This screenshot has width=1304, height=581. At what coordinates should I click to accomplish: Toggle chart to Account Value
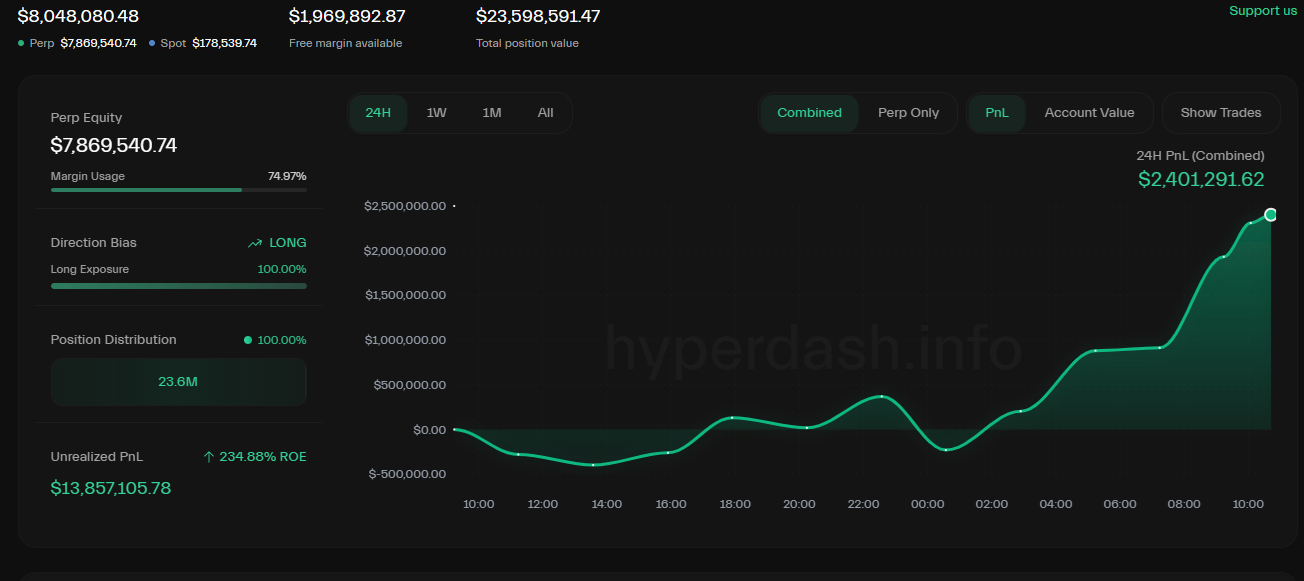pyautogui.click(x=1089, y=113)
